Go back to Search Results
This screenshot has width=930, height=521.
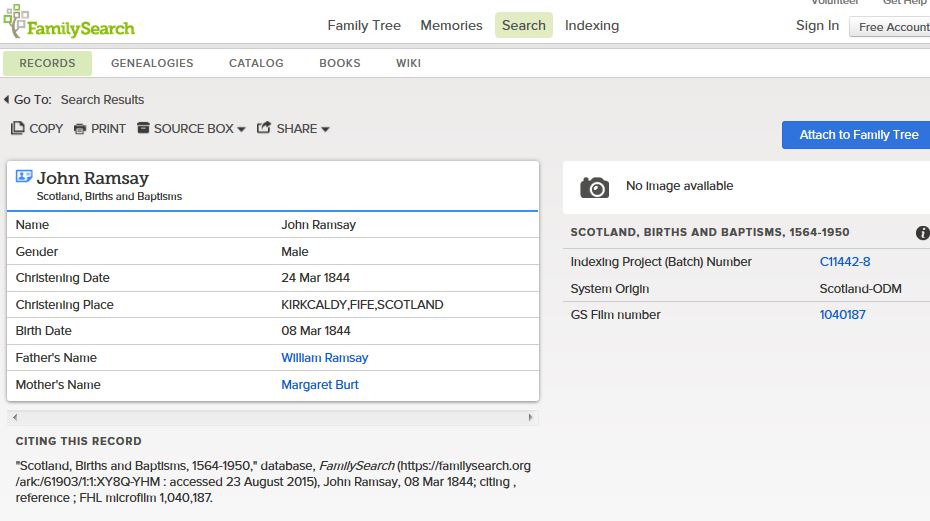click(102, 100)
